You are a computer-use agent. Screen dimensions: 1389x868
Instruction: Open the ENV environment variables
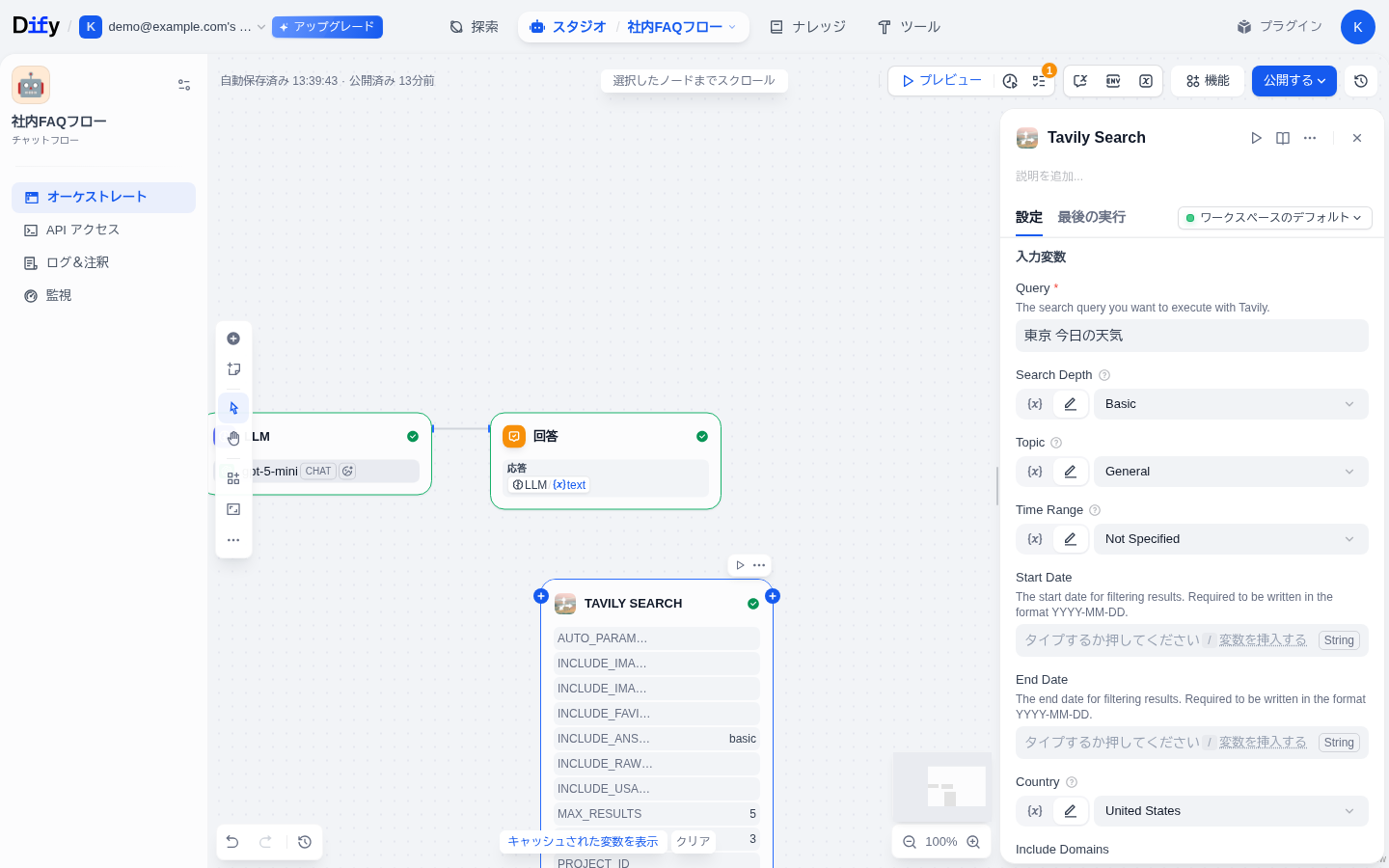1113,81
